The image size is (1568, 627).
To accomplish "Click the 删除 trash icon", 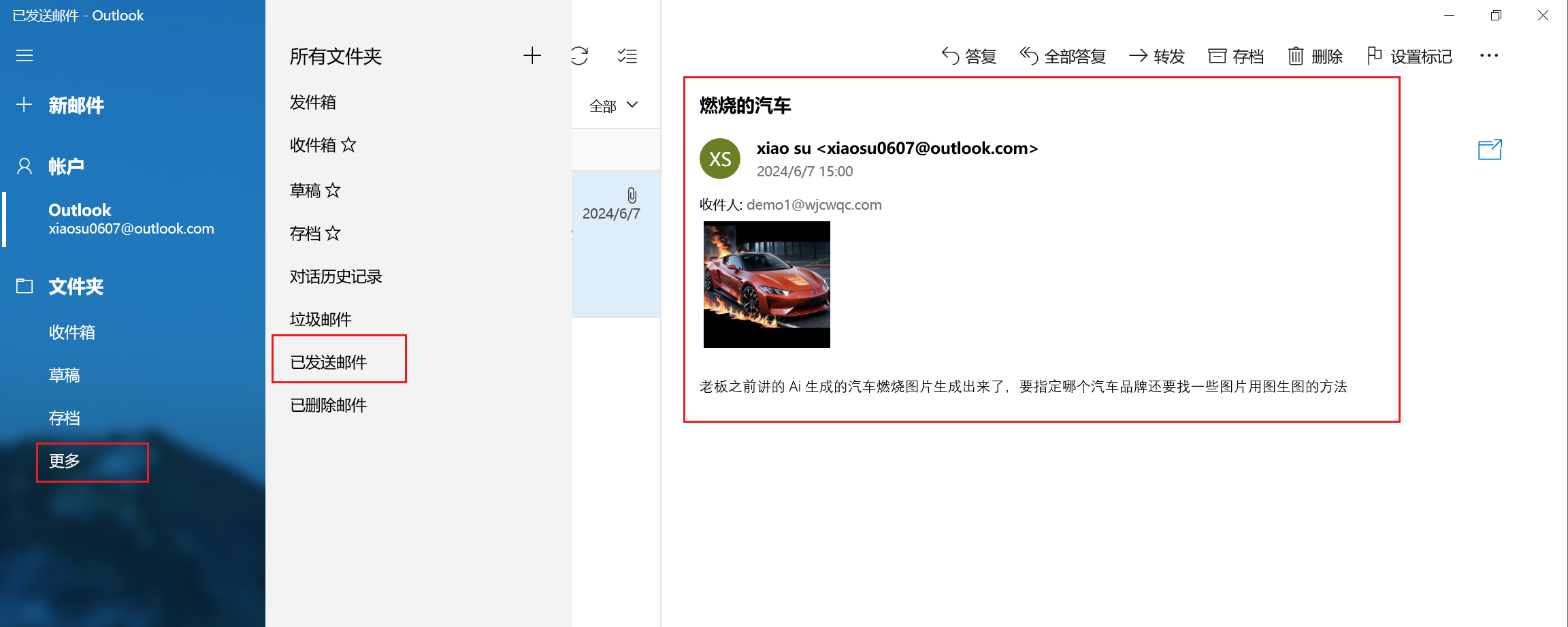I will click(x=1296, y=56).
